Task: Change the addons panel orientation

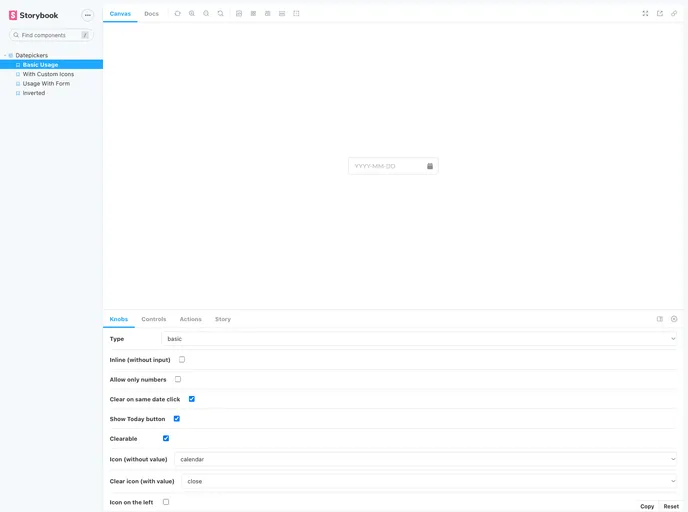Action: 660,319
